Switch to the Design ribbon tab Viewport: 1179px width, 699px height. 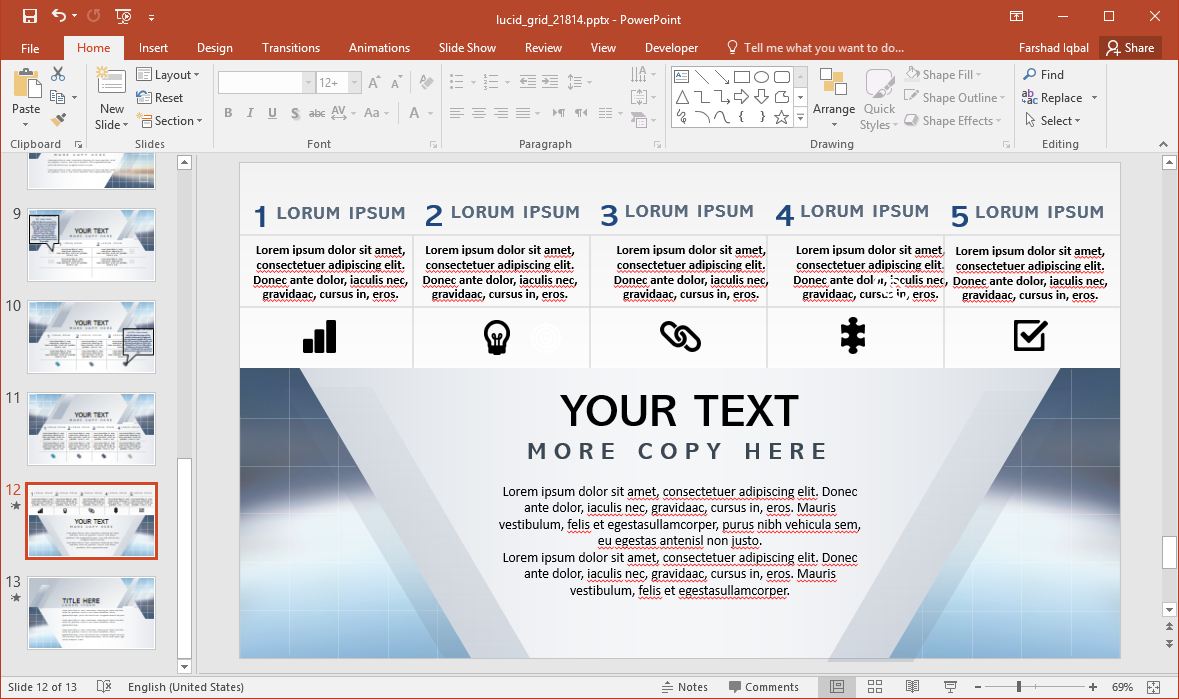pyautogui.click(x=214, y=47)
